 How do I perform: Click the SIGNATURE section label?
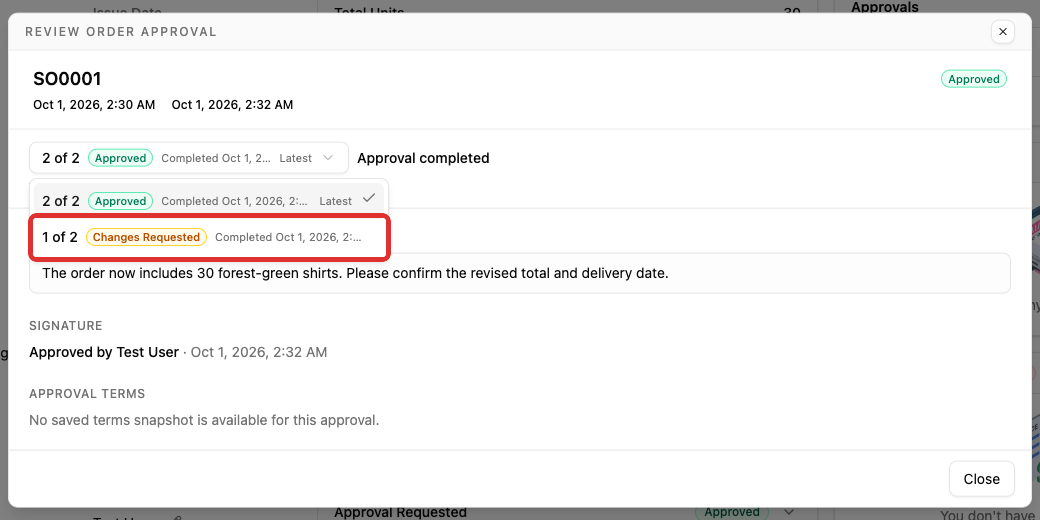click(x=66, y=326)
